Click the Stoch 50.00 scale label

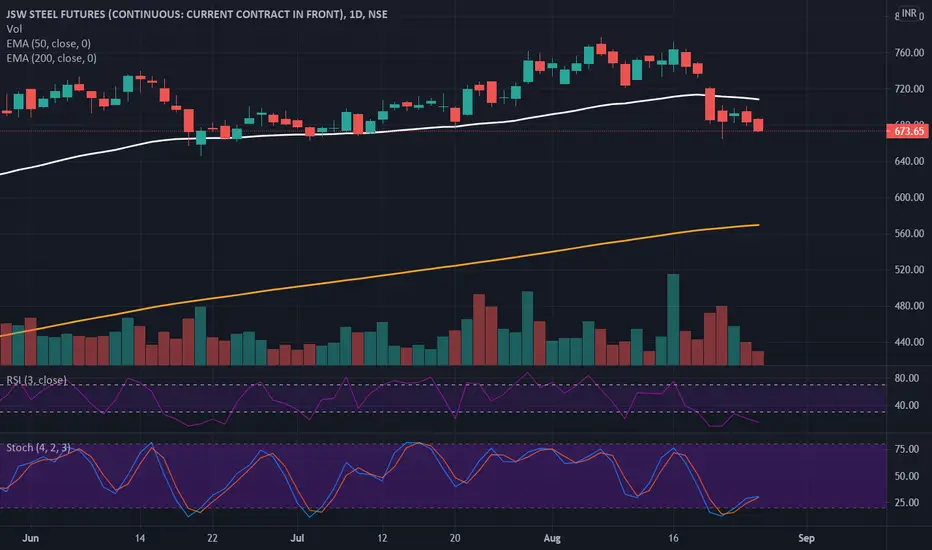click(x=907, y=476)
